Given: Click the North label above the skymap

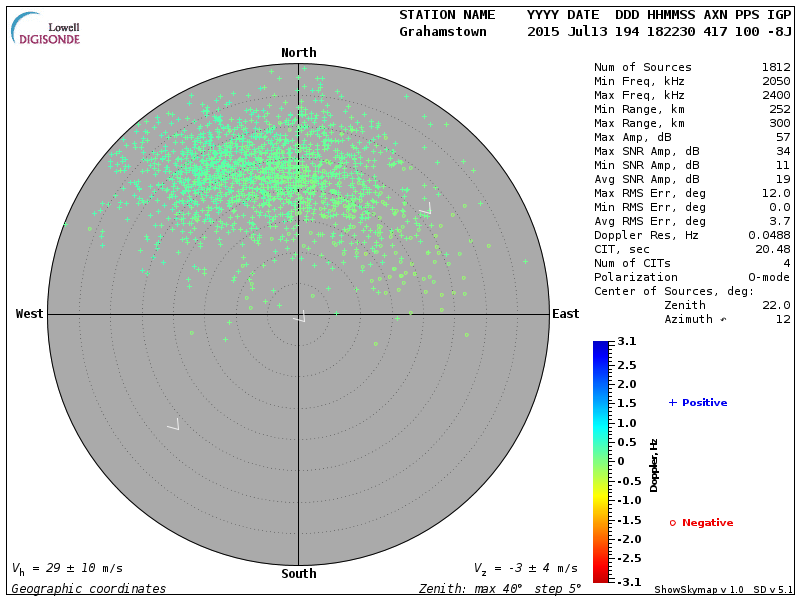Looking at the screenshot, I should [x=298, y=53].
